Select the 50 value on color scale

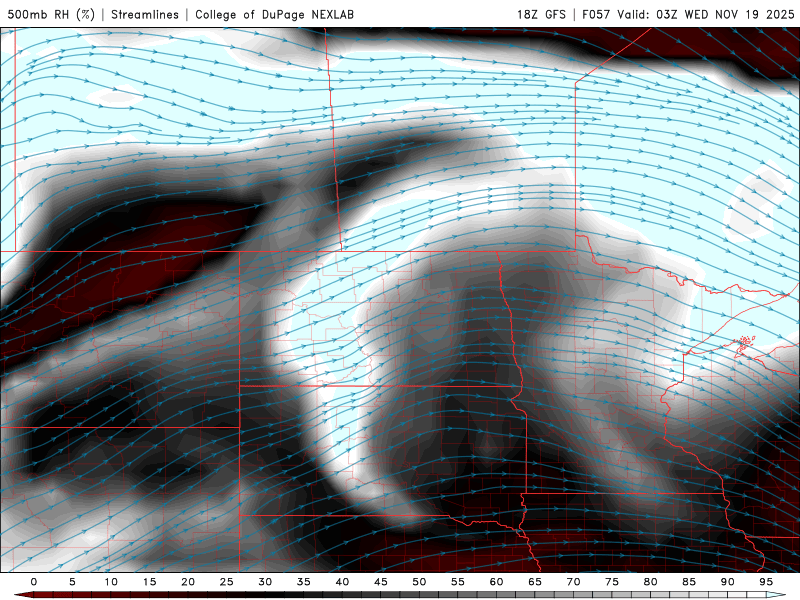pyautogui.click(x=419, y=582)
